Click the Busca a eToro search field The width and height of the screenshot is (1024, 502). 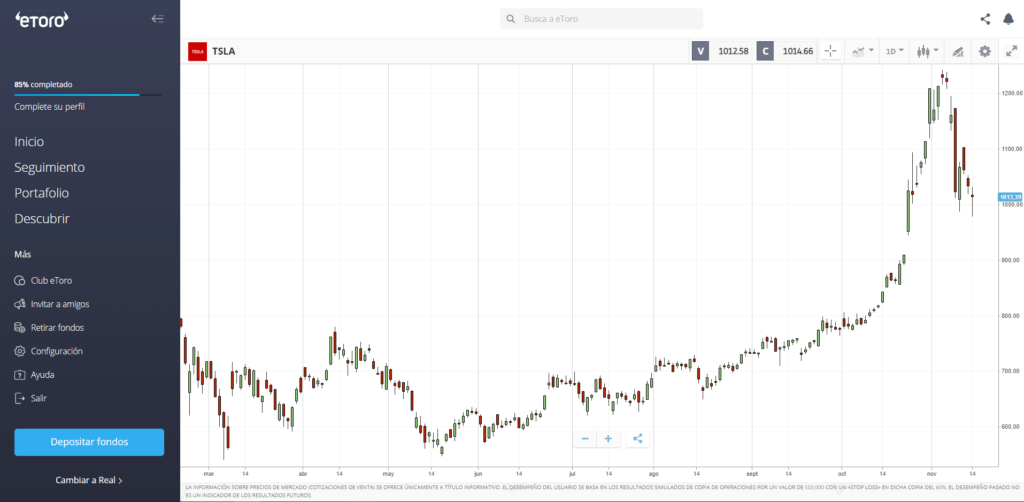click(x=601, y=19)
